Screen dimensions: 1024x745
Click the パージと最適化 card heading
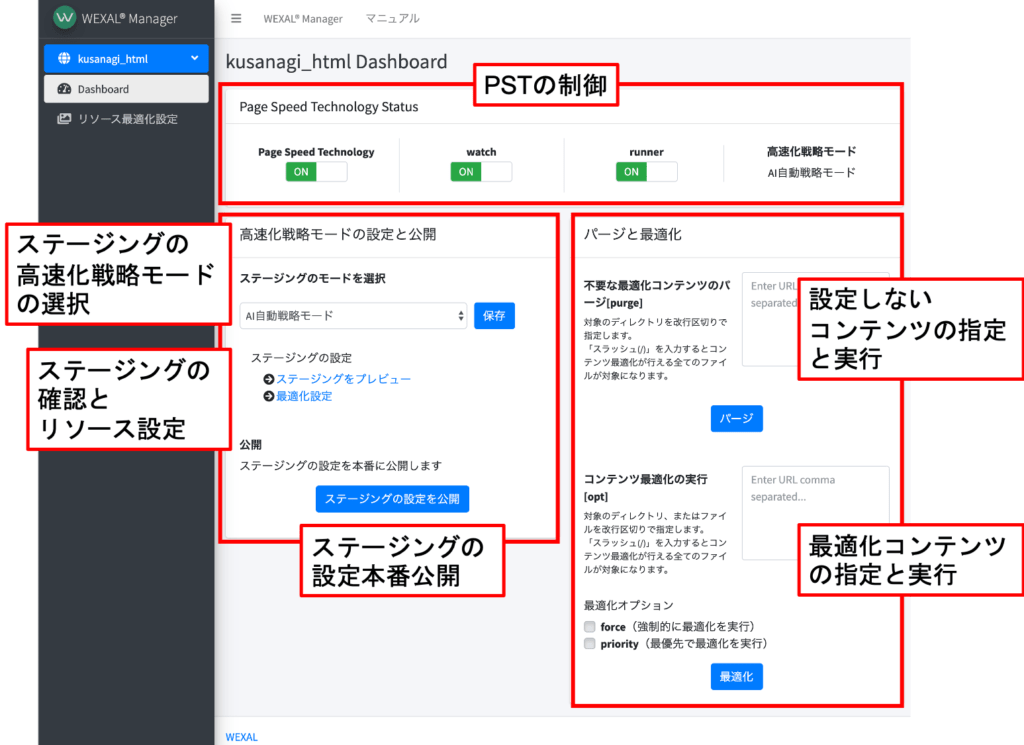pyautogui.click(x=633, y=234)
